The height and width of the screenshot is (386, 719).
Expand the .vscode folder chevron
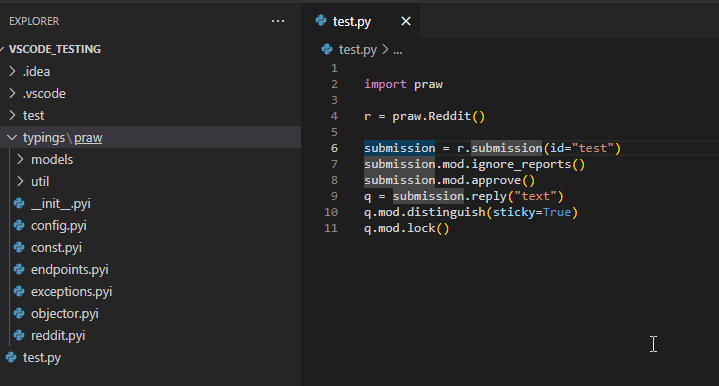tap(13, 93)
